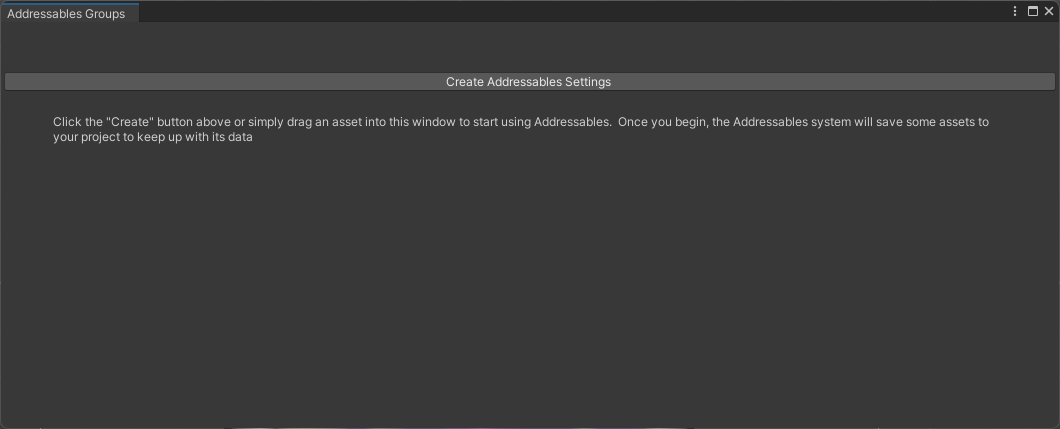The image size is (1060, 429).
Task: Select the Addressables Groups tab
Action: (67, 14)
